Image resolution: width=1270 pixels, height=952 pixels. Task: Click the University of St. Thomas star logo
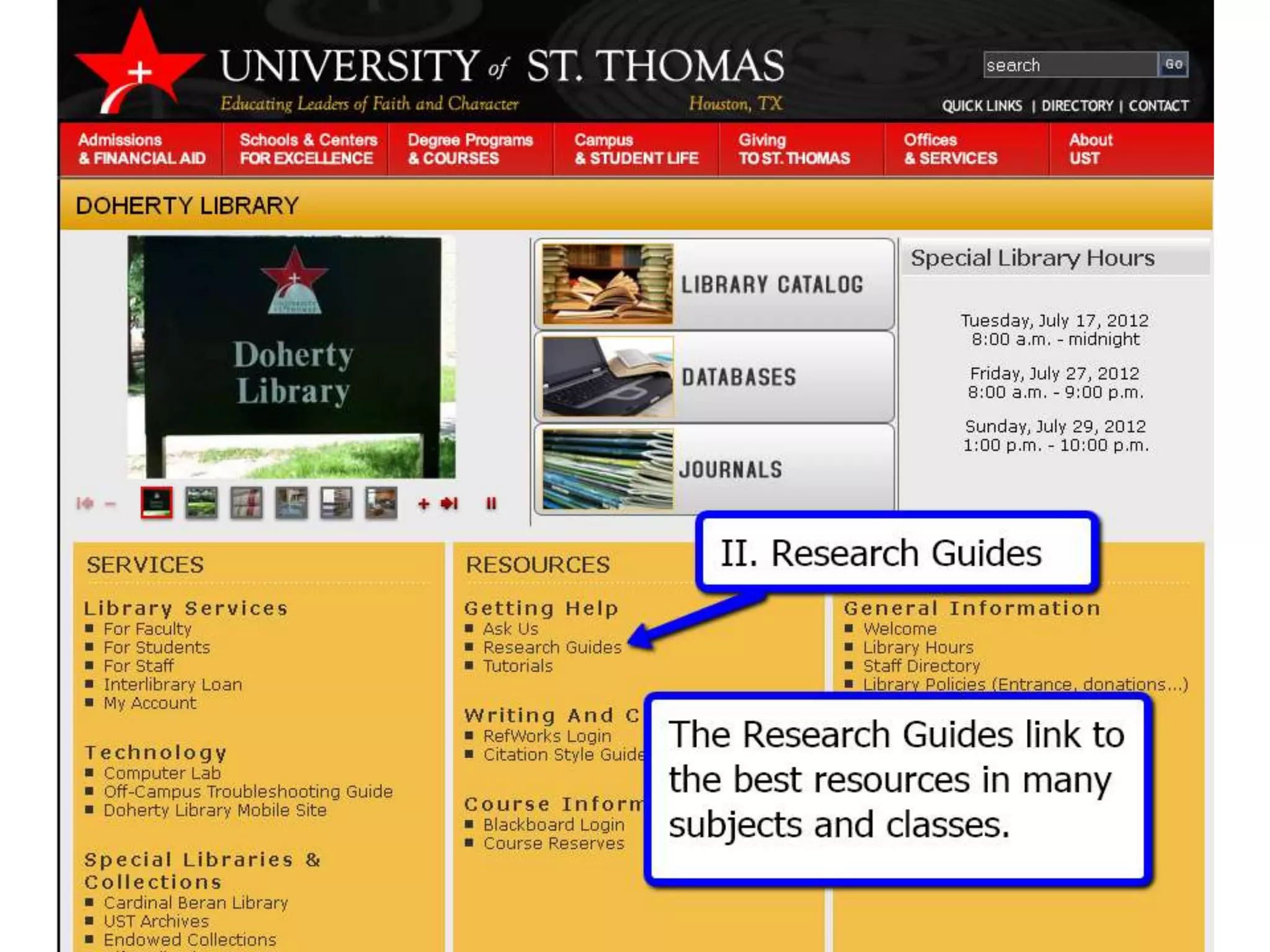pyautogui.click(x=140, y=62)
